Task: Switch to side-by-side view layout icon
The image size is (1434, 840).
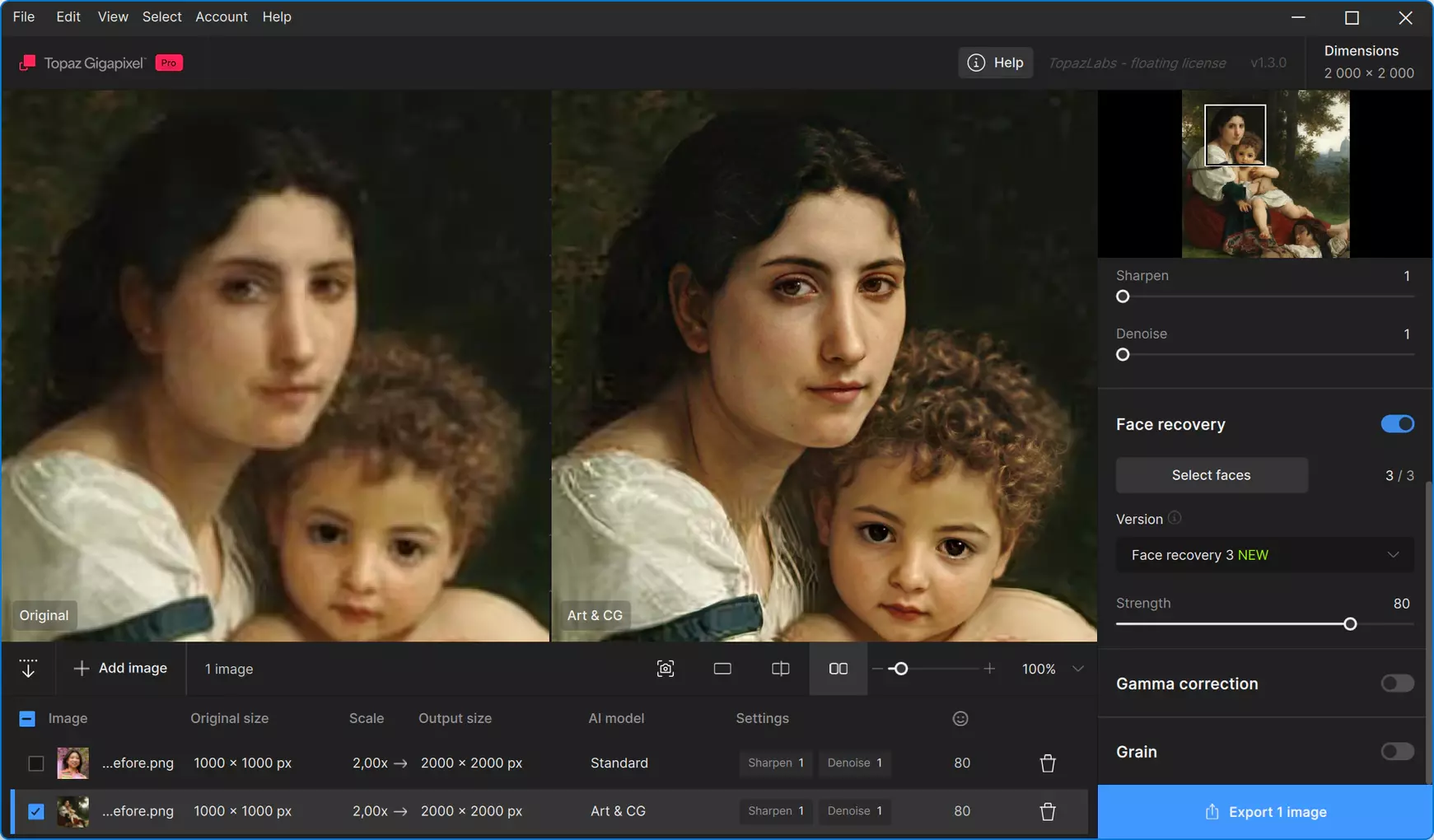Action: 838,669
